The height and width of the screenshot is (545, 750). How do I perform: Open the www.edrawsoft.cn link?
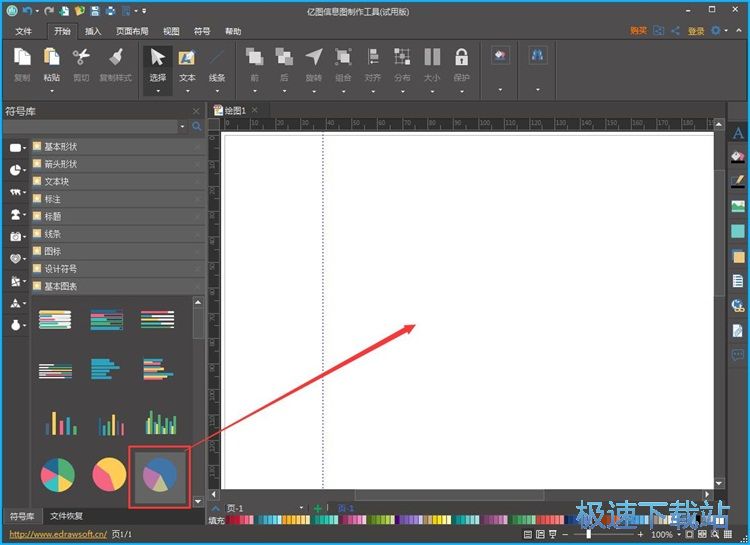click(x=58, y=534)
